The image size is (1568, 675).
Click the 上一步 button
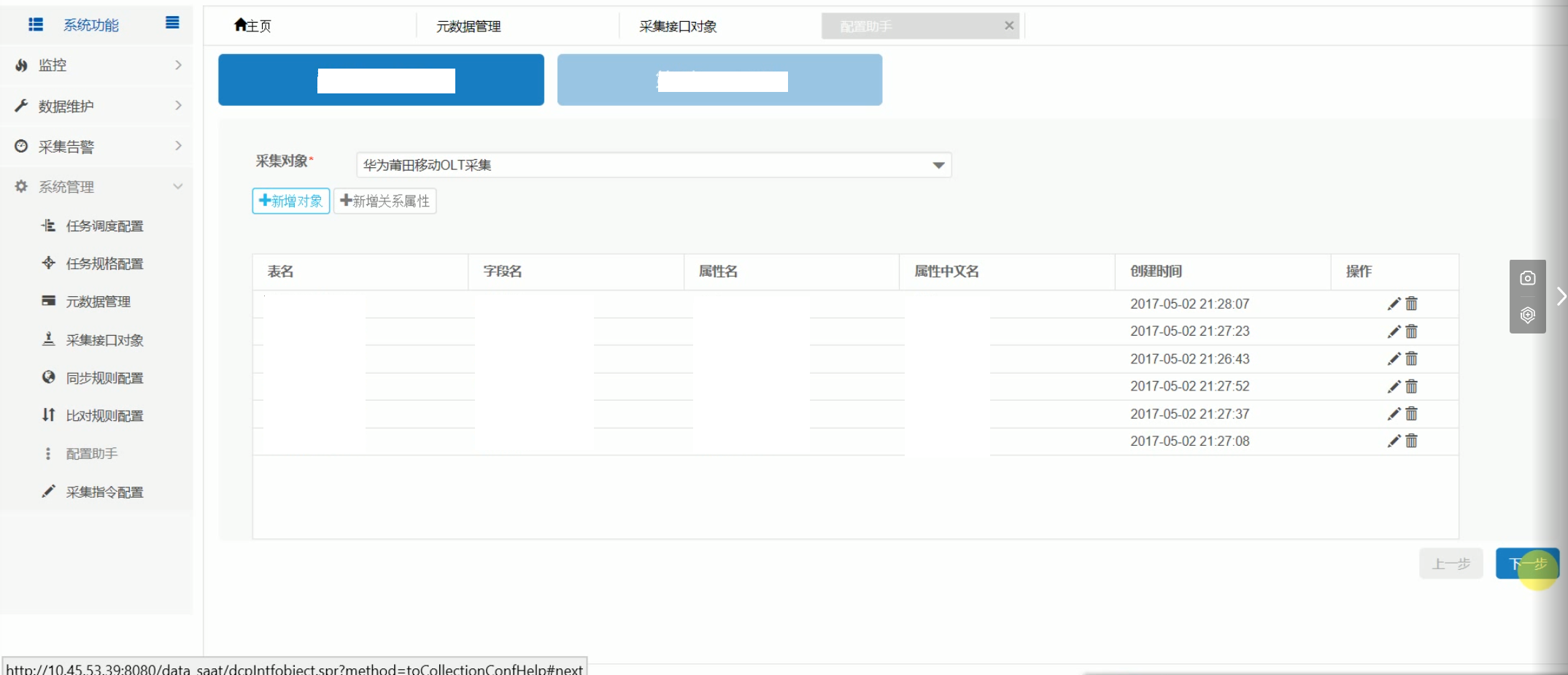coord(1451,563)
